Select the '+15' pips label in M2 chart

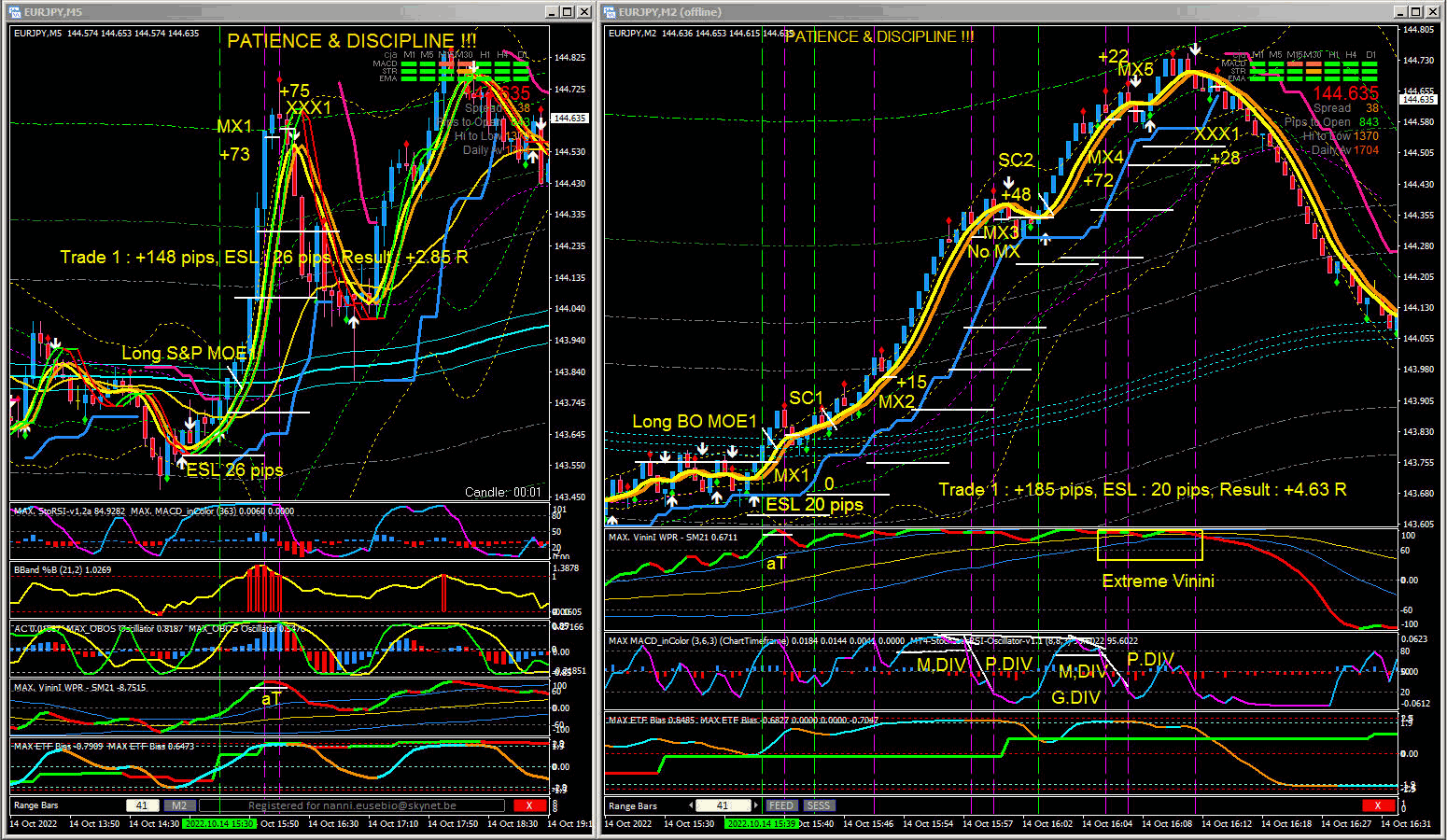coord(911,383)
